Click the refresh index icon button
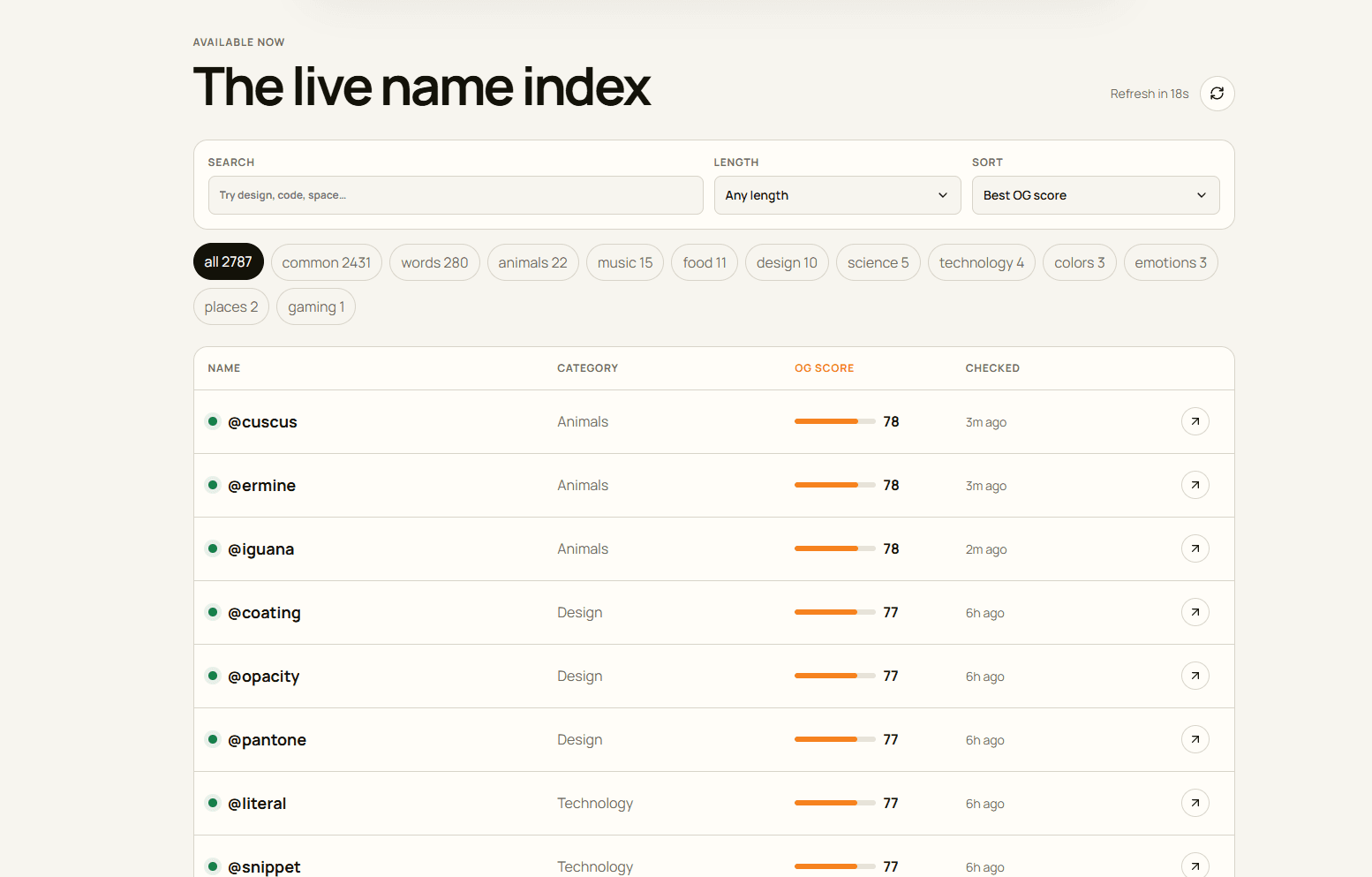Viewport: 1372px width, 877px height. 1217,94
